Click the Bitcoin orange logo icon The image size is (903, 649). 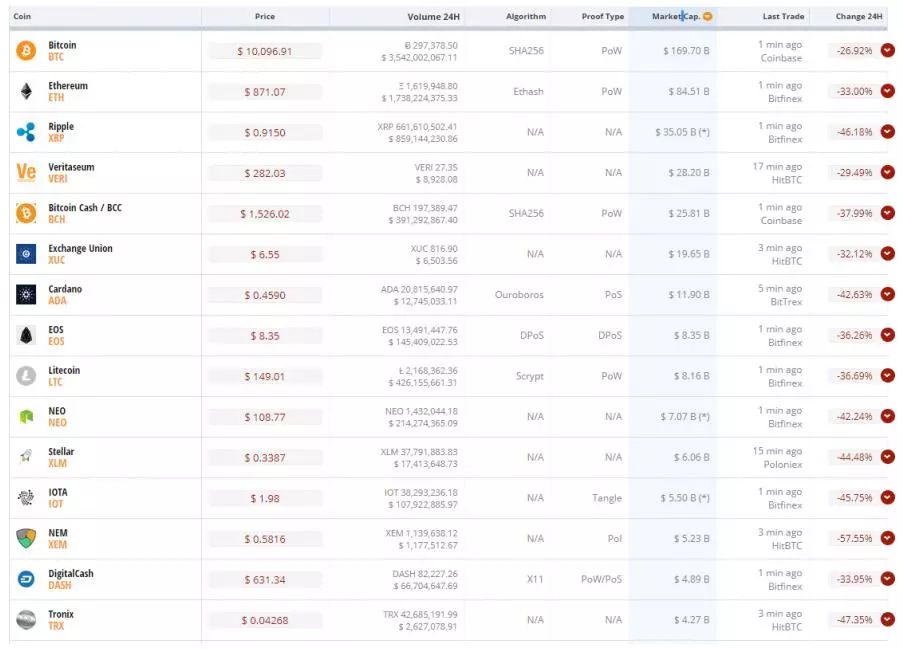tap(26, 51)
